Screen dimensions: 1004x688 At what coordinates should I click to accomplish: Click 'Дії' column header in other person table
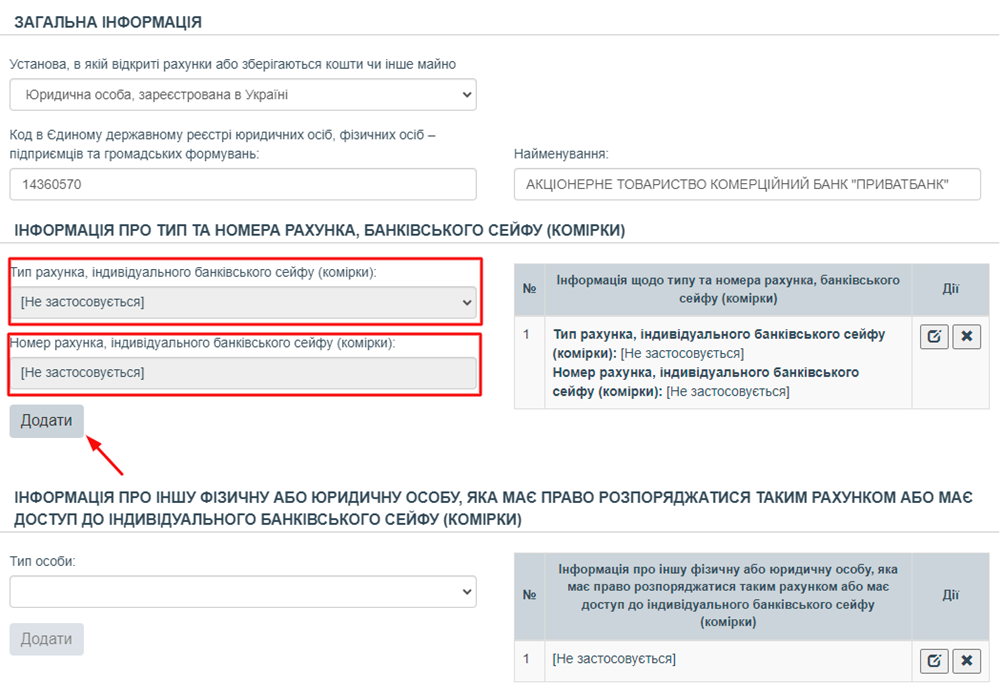(950, 595)
